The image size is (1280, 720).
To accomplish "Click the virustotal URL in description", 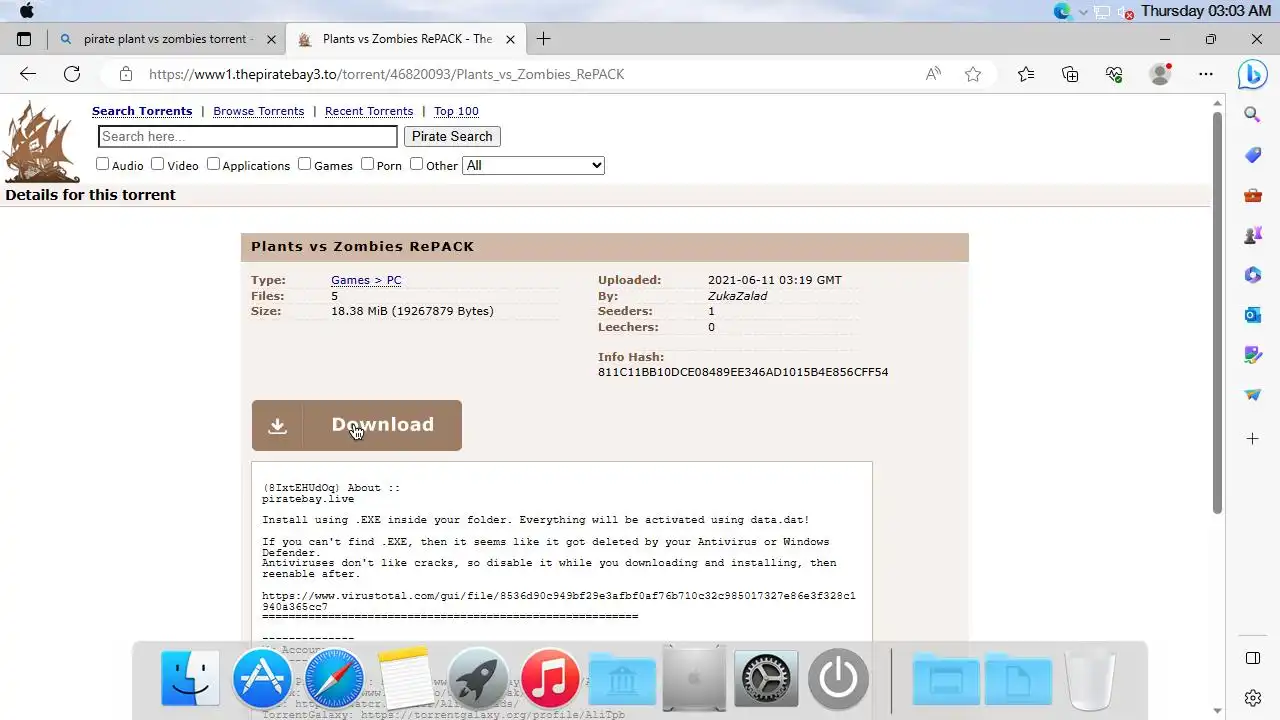I will pyautogui.click(x=559, y=601).
